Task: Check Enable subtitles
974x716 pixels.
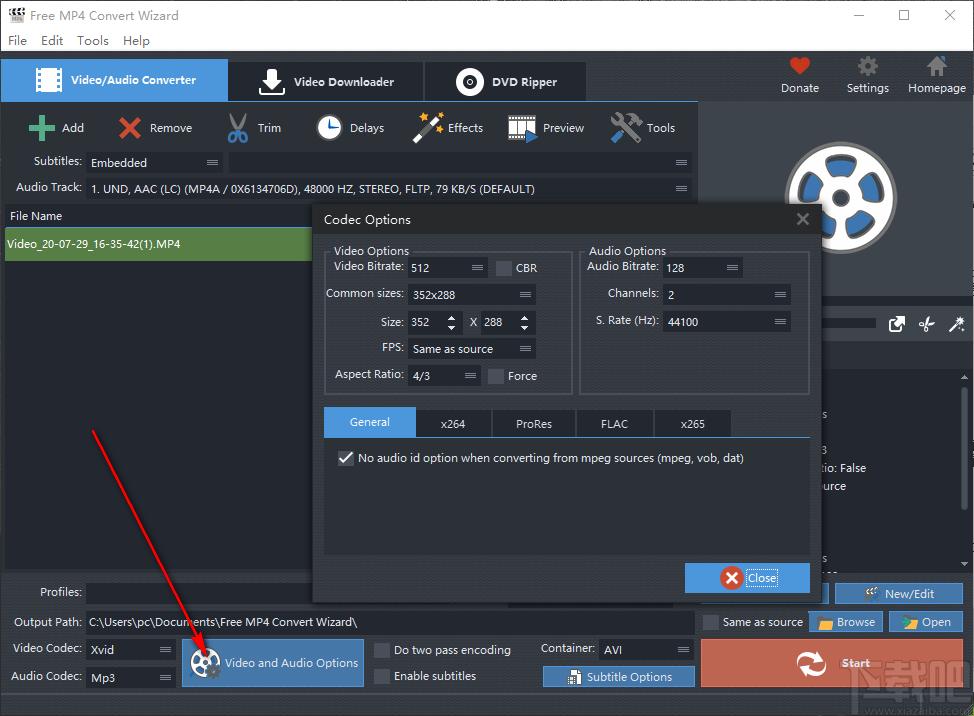Action: click(382, 676)
